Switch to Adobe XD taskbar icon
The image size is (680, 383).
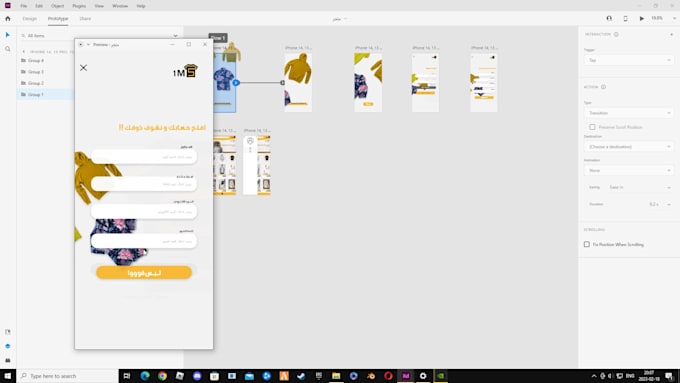[x=405, y=376]
